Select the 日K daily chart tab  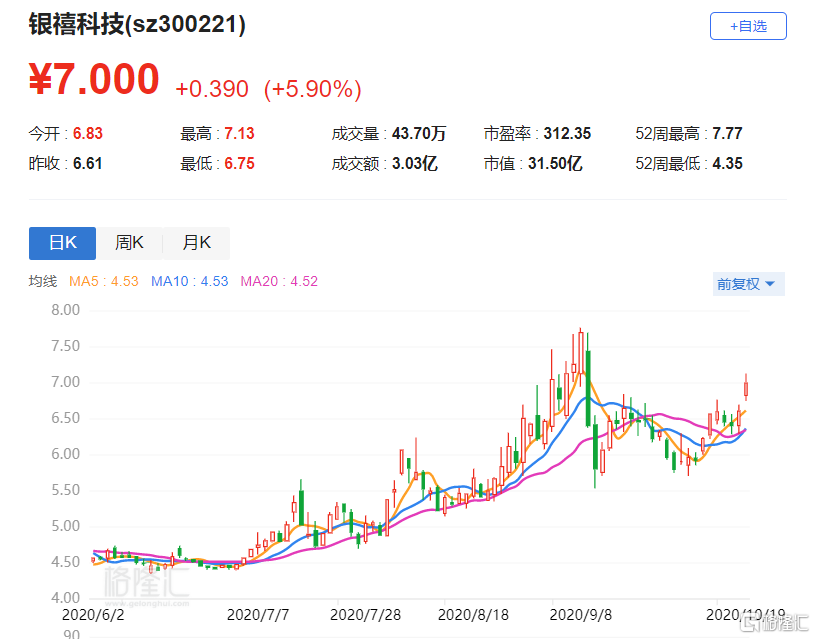pos(62,243)
